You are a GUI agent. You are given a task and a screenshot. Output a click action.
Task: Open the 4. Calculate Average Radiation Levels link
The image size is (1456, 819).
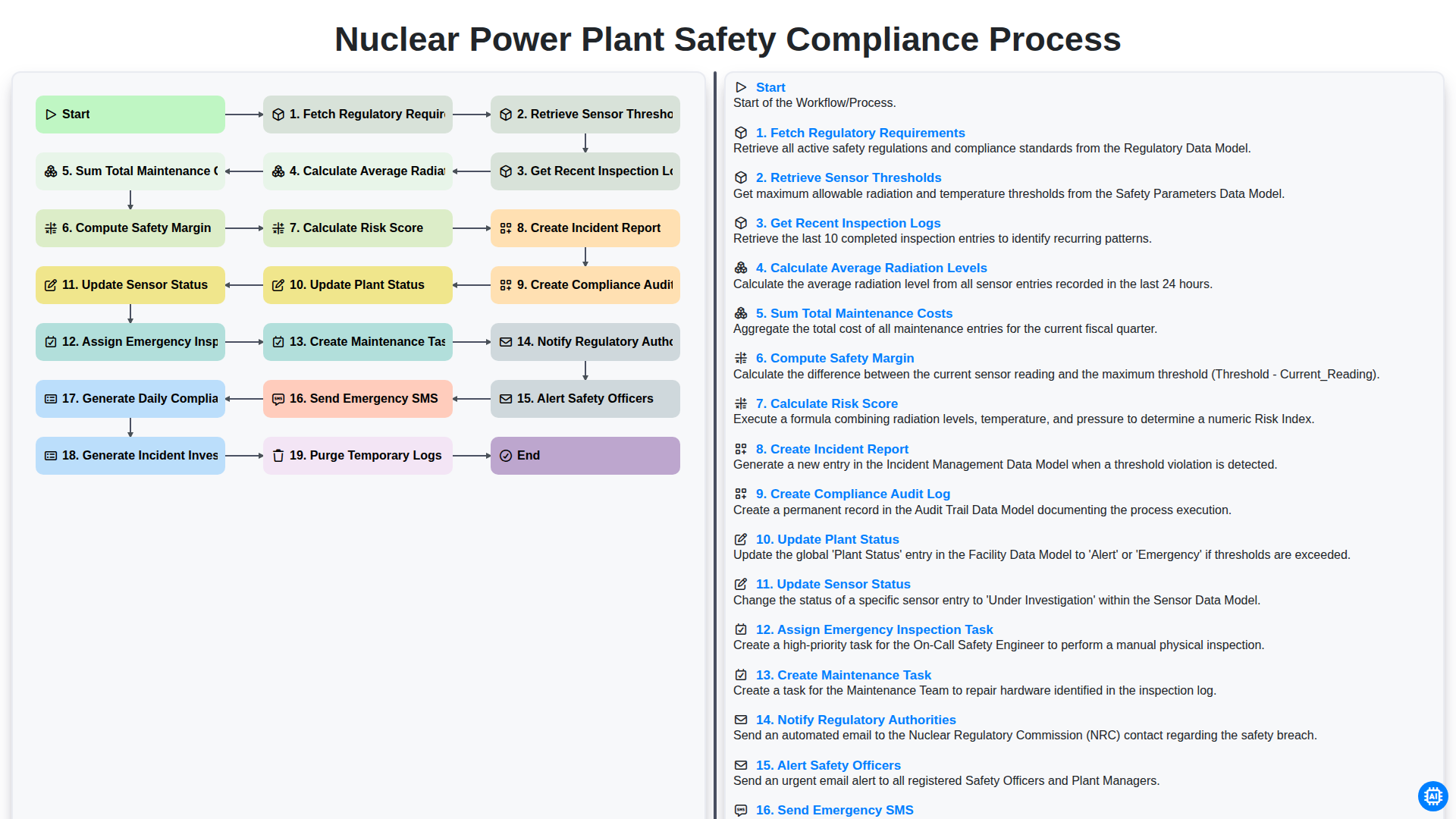point(871,268)
